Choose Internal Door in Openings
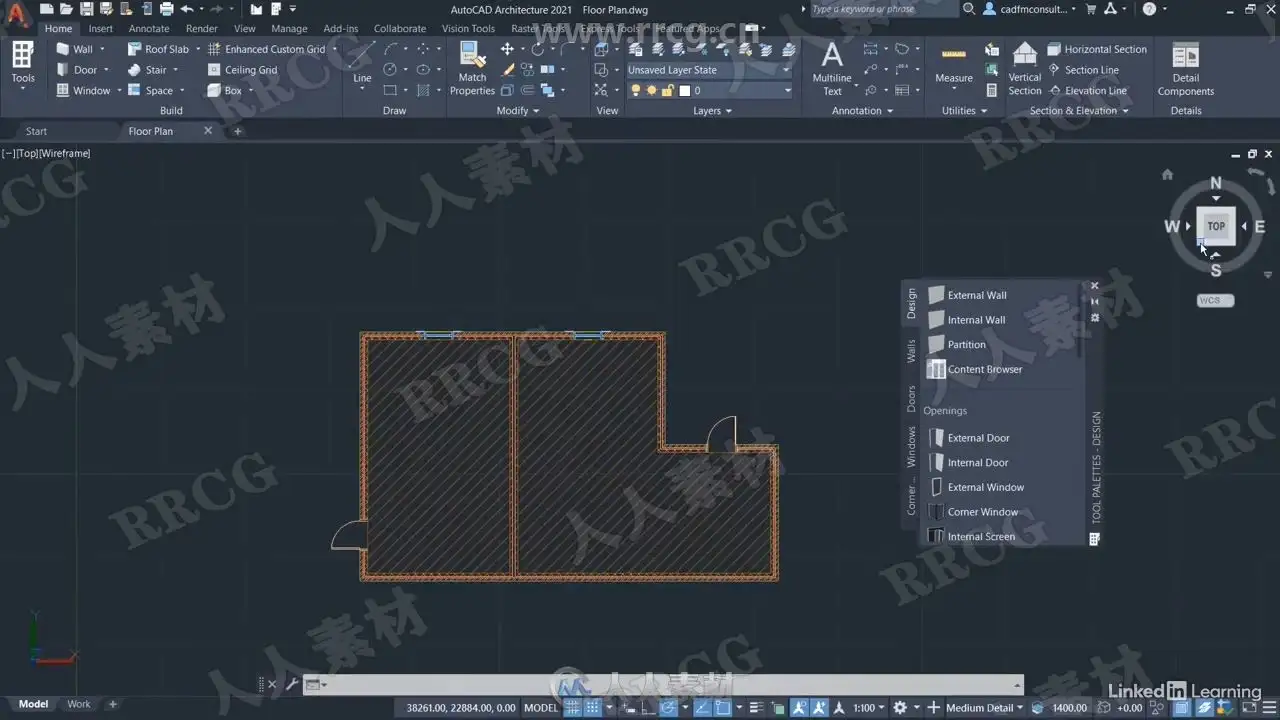1280x720 pixels. [x=968, y=462]
